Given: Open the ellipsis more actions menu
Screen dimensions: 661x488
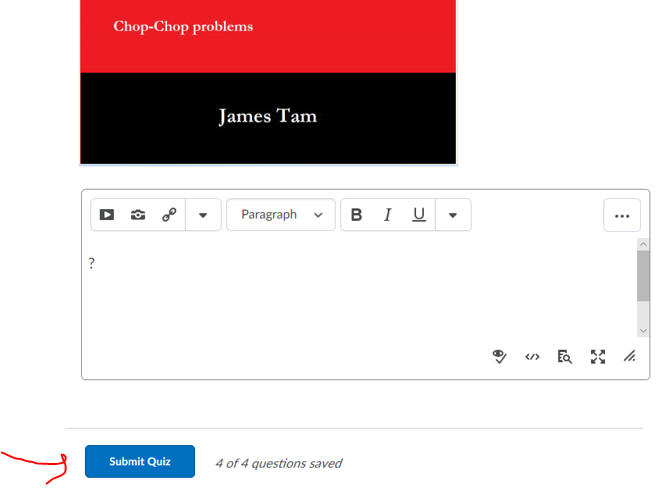Looking at the screenshot, I should coord(621,215).
